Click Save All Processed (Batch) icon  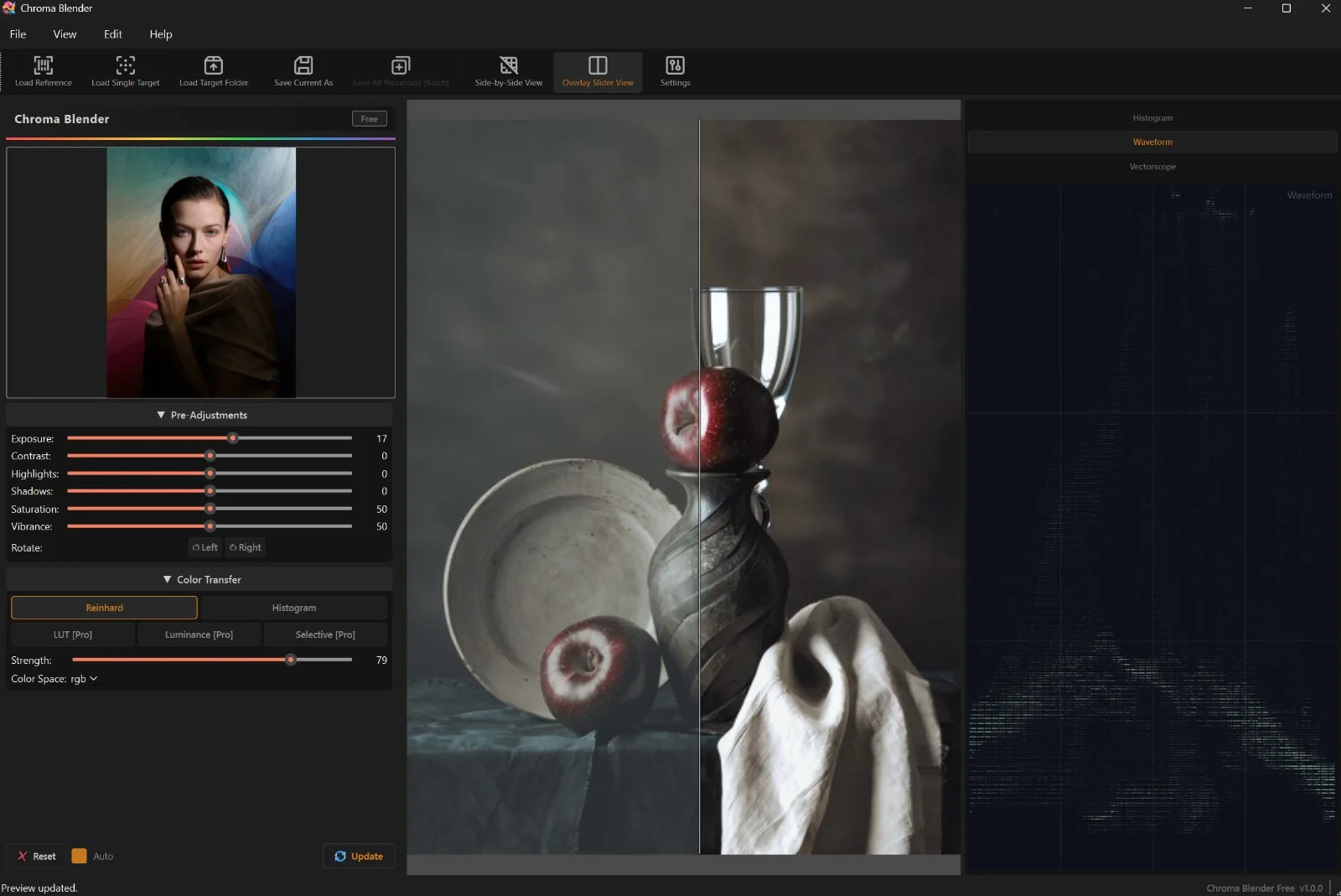tap(401, 71)
